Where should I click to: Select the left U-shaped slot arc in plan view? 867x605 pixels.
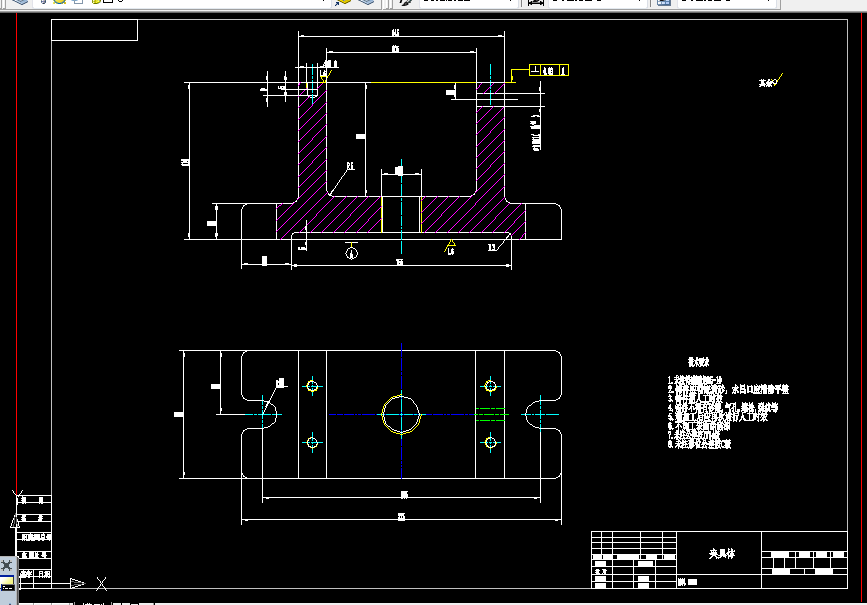[270, 414]
